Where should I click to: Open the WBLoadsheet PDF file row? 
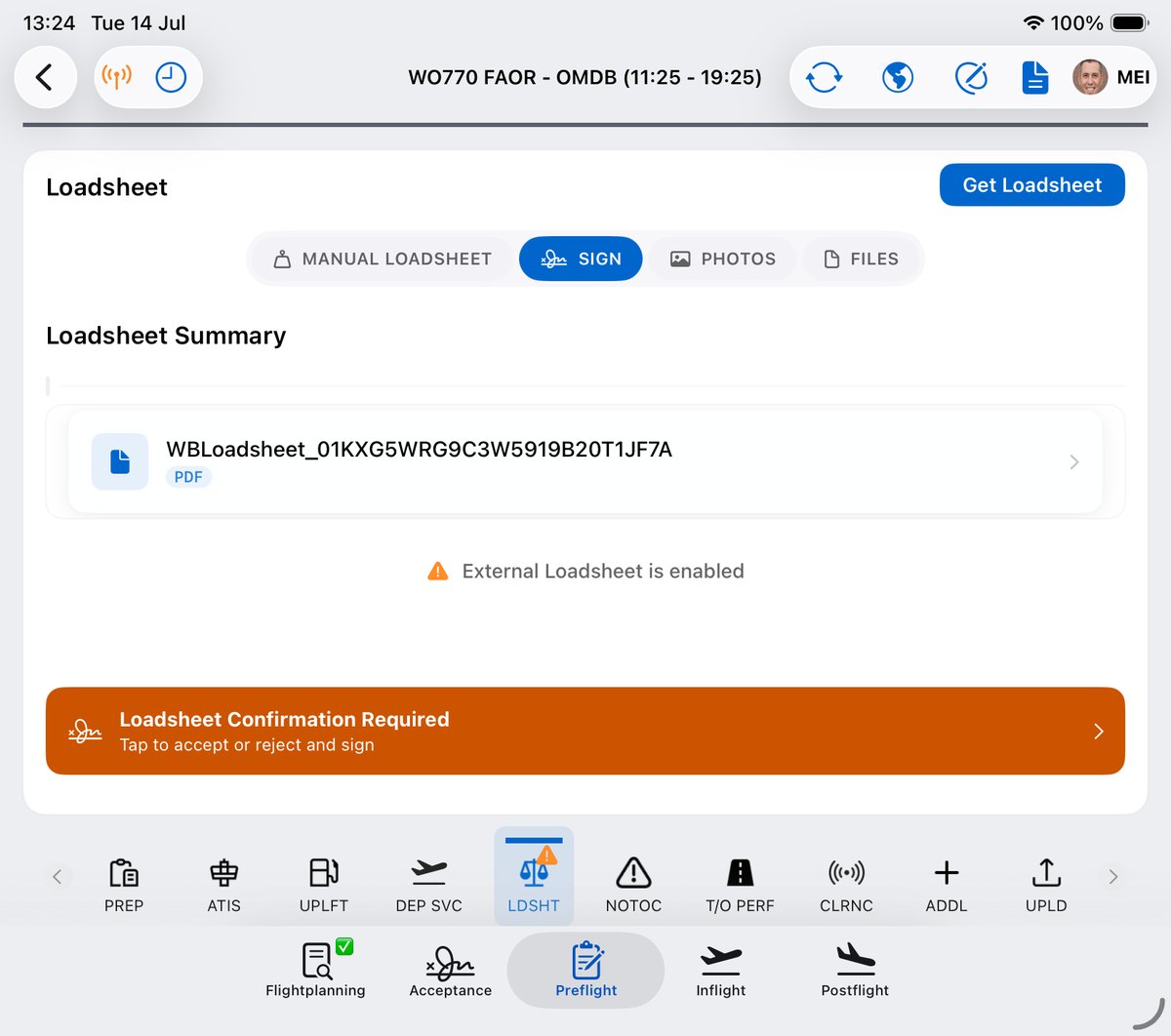point(585,461)
